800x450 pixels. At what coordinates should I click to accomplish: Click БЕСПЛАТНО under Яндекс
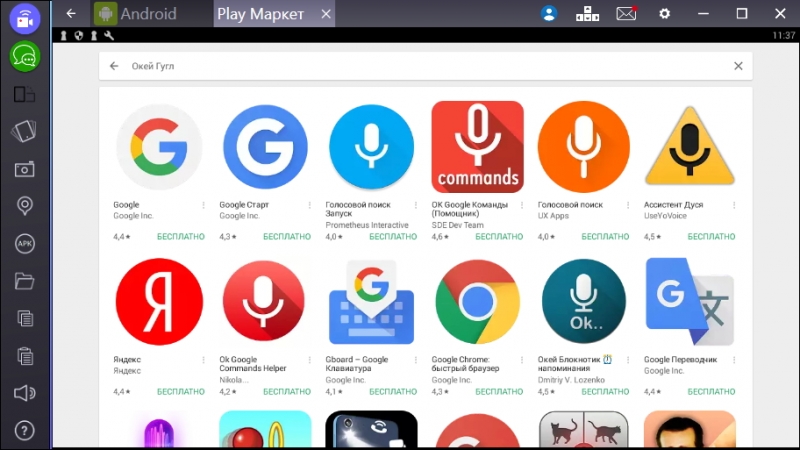181,392
